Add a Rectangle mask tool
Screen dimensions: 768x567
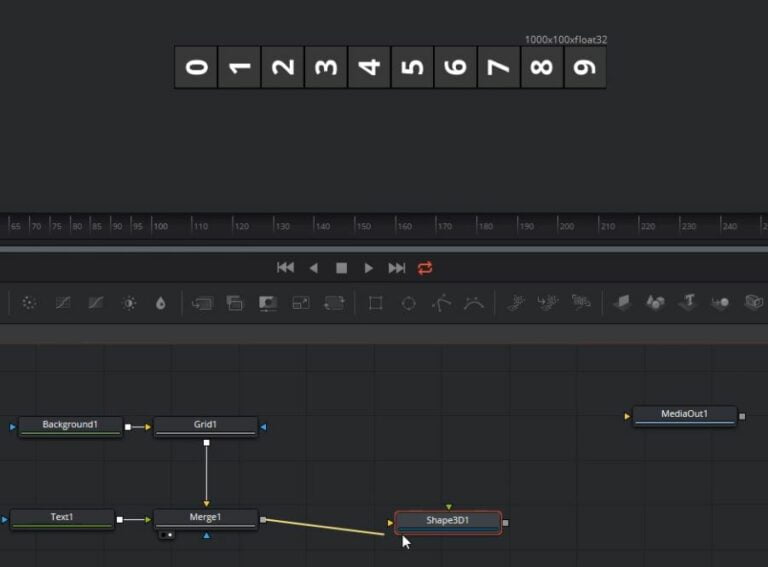click(376, 303)
